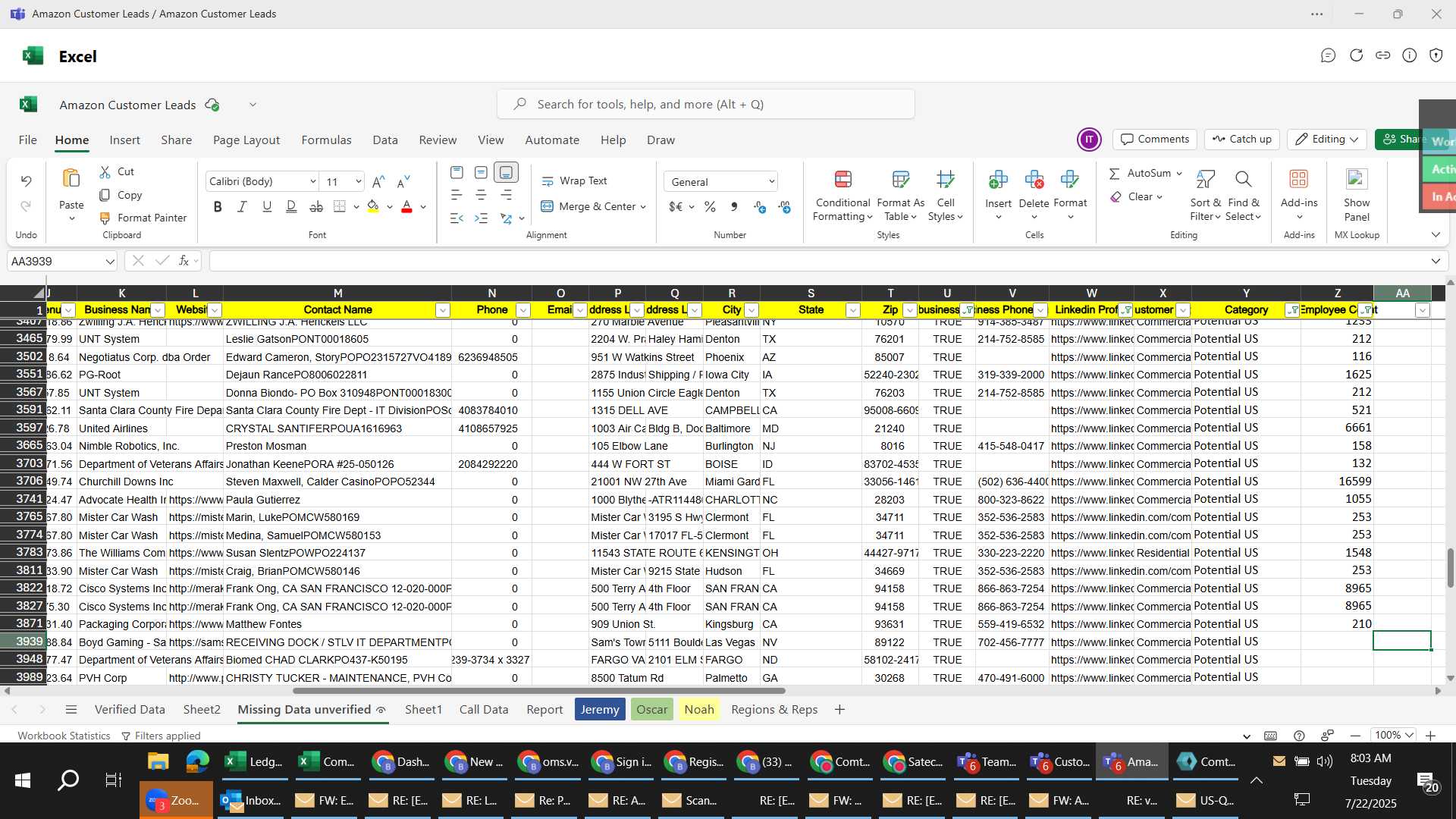Click the Undo arrow icon
1456x819 pixels.
coord(27,181)
